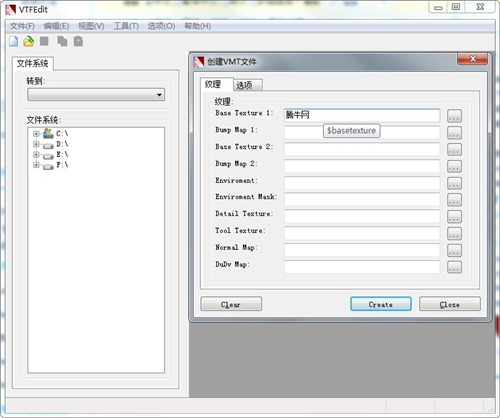
Task: Click the Base Texture 1 input field
Action: tap(362, 115)
